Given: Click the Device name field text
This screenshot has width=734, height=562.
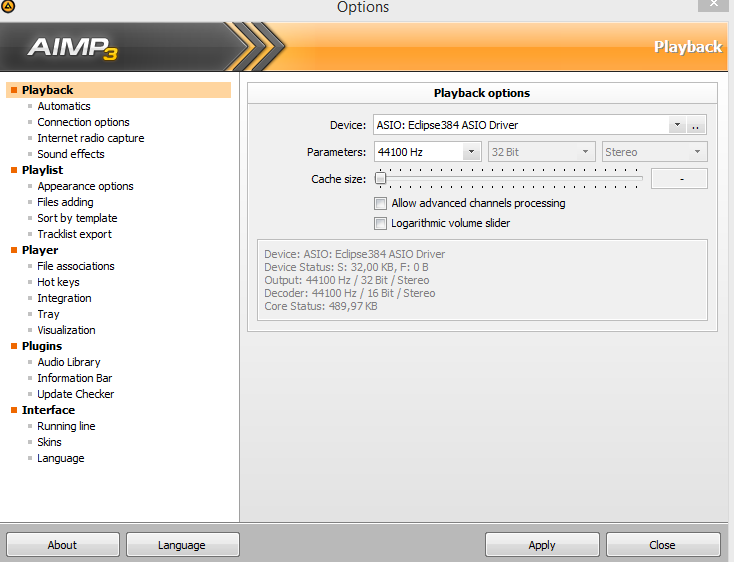Looking at the screenshot, I should coord(447,125).
